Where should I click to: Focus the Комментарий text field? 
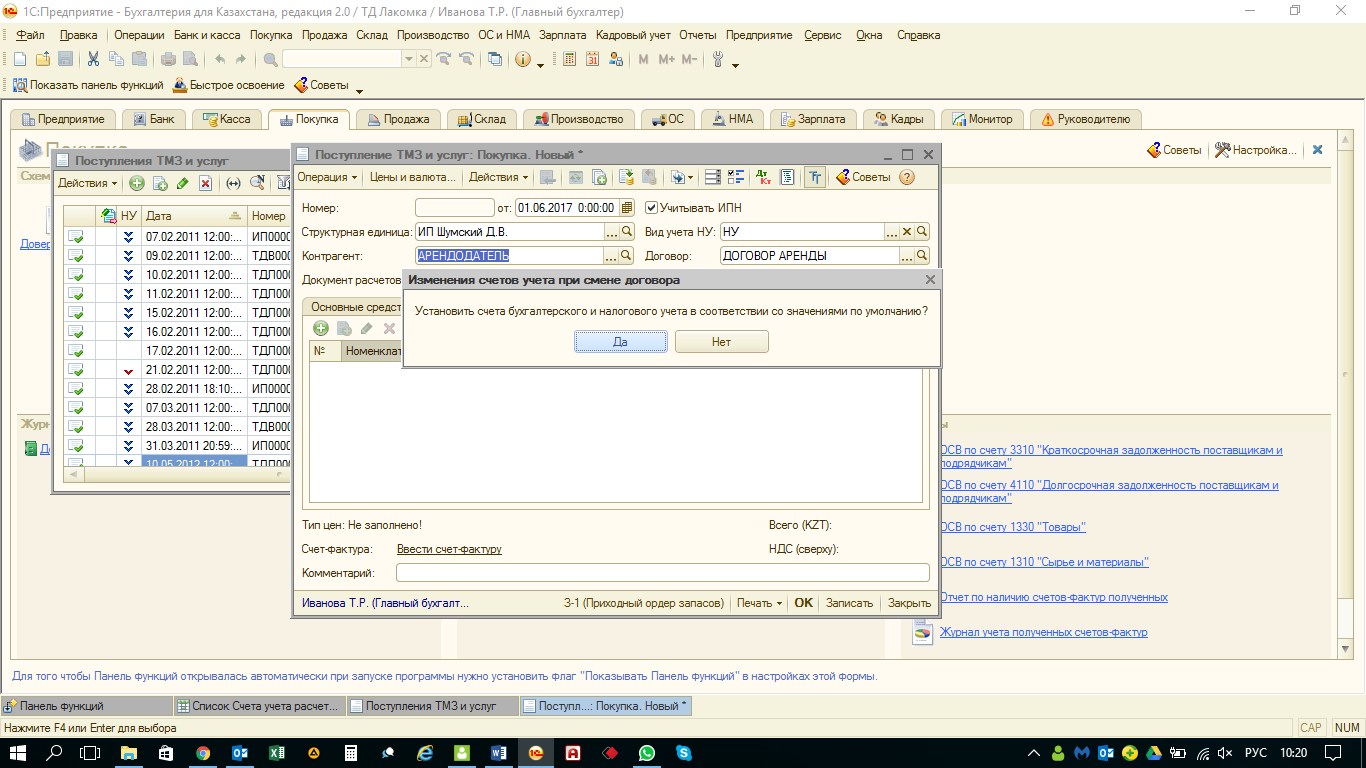pos(662,573)
